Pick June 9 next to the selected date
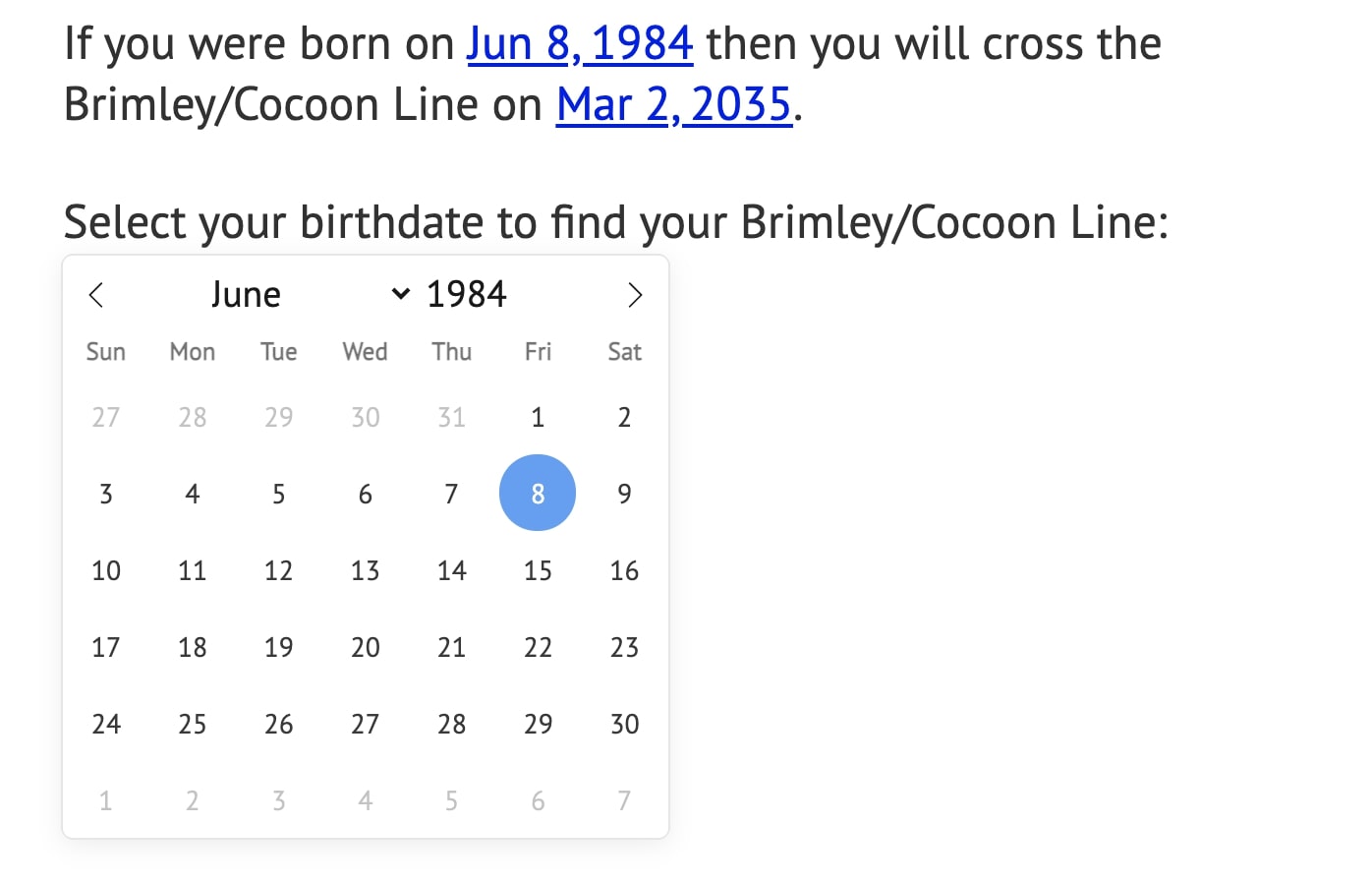1372x883 pixels. point(624,493)
